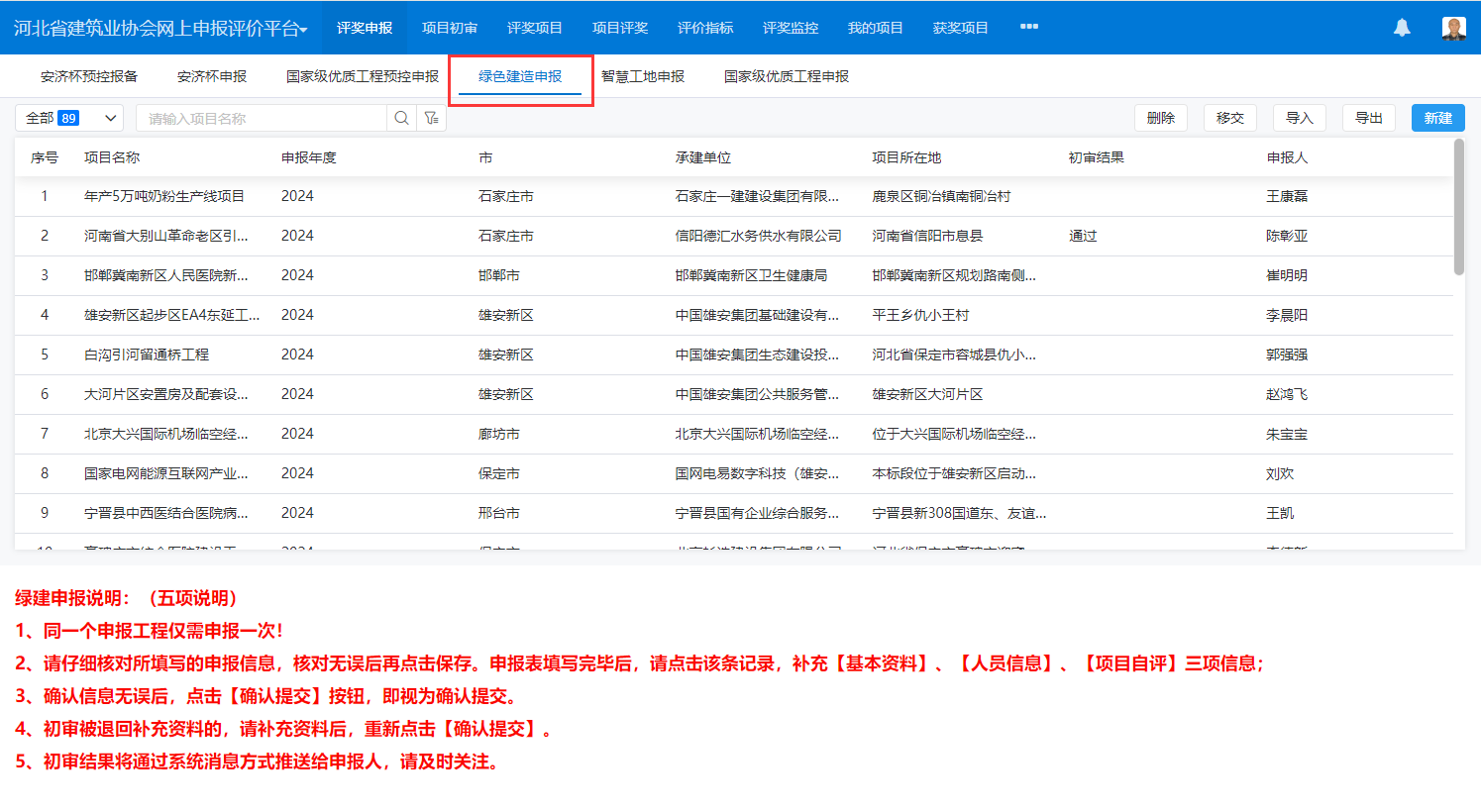Go to 评奖监控 menu item
Screen dimensions: 1481x812
[791, 28]
